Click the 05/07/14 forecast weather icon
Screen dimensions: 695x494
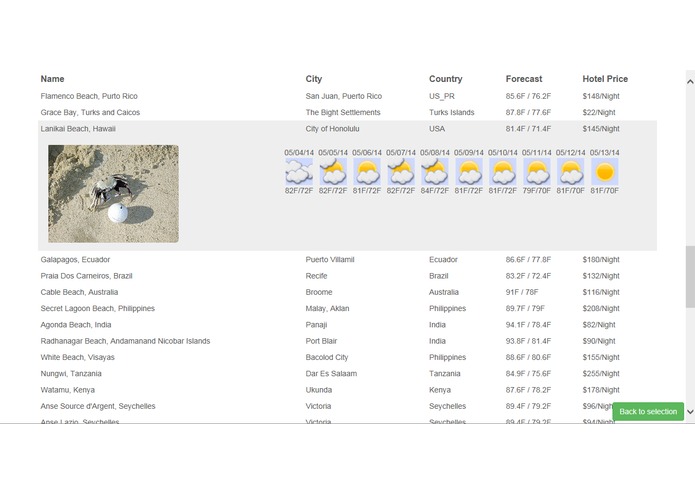coord(401,172)
